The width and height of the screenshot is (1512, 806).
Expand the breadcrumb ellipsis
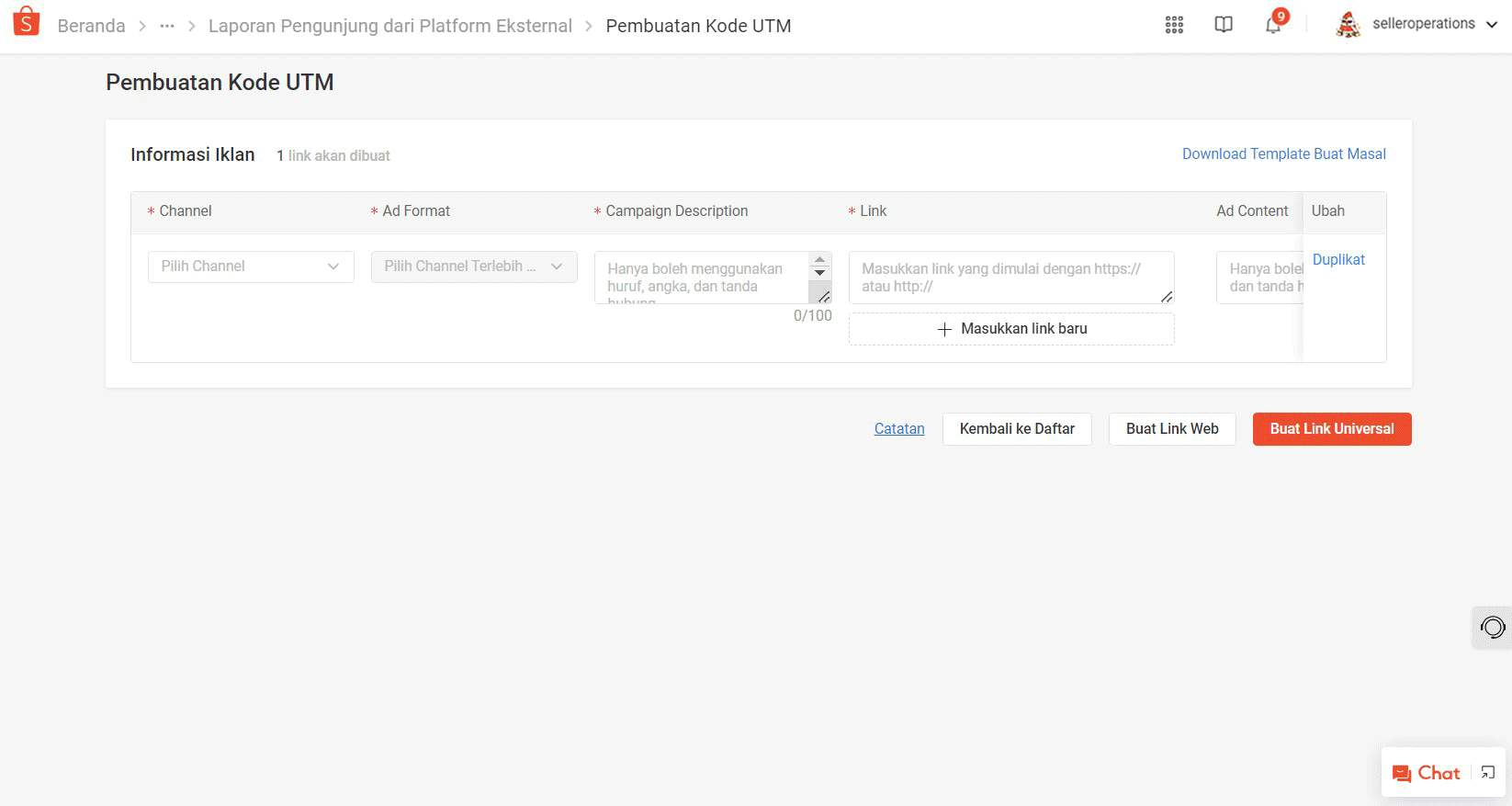pos(167,26)
